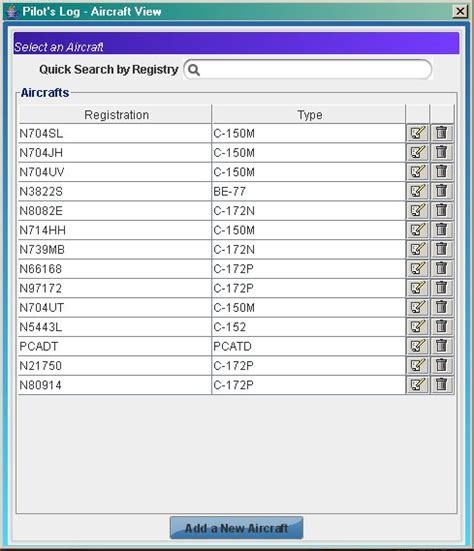Image resolution: width=474 pixels, height=551 pixels.
Task: Edit the N704UT aircraft entry
Action: (x=417, y=307)
